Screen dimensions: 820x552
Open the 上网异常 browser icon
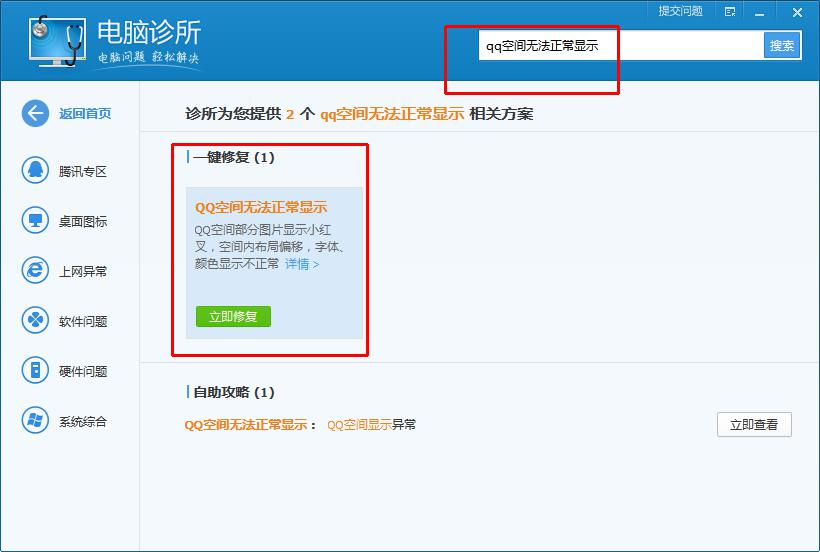coord(35,270)
